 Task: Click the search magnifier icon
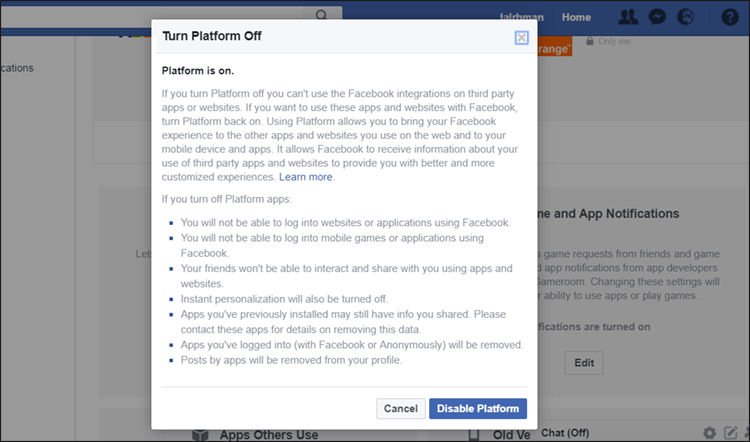click(322, 17)
